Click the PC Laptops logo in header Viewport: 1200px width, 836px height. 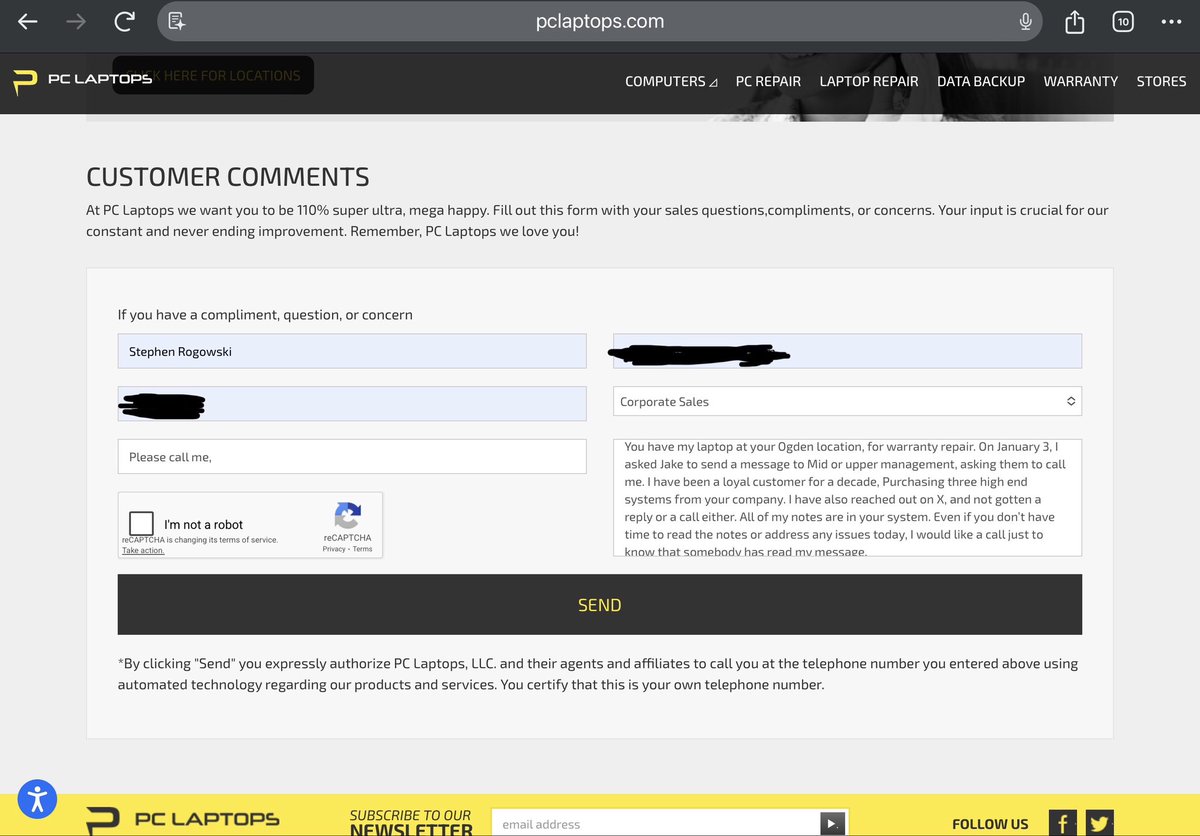pyautogui.click(x=82, y=80)
